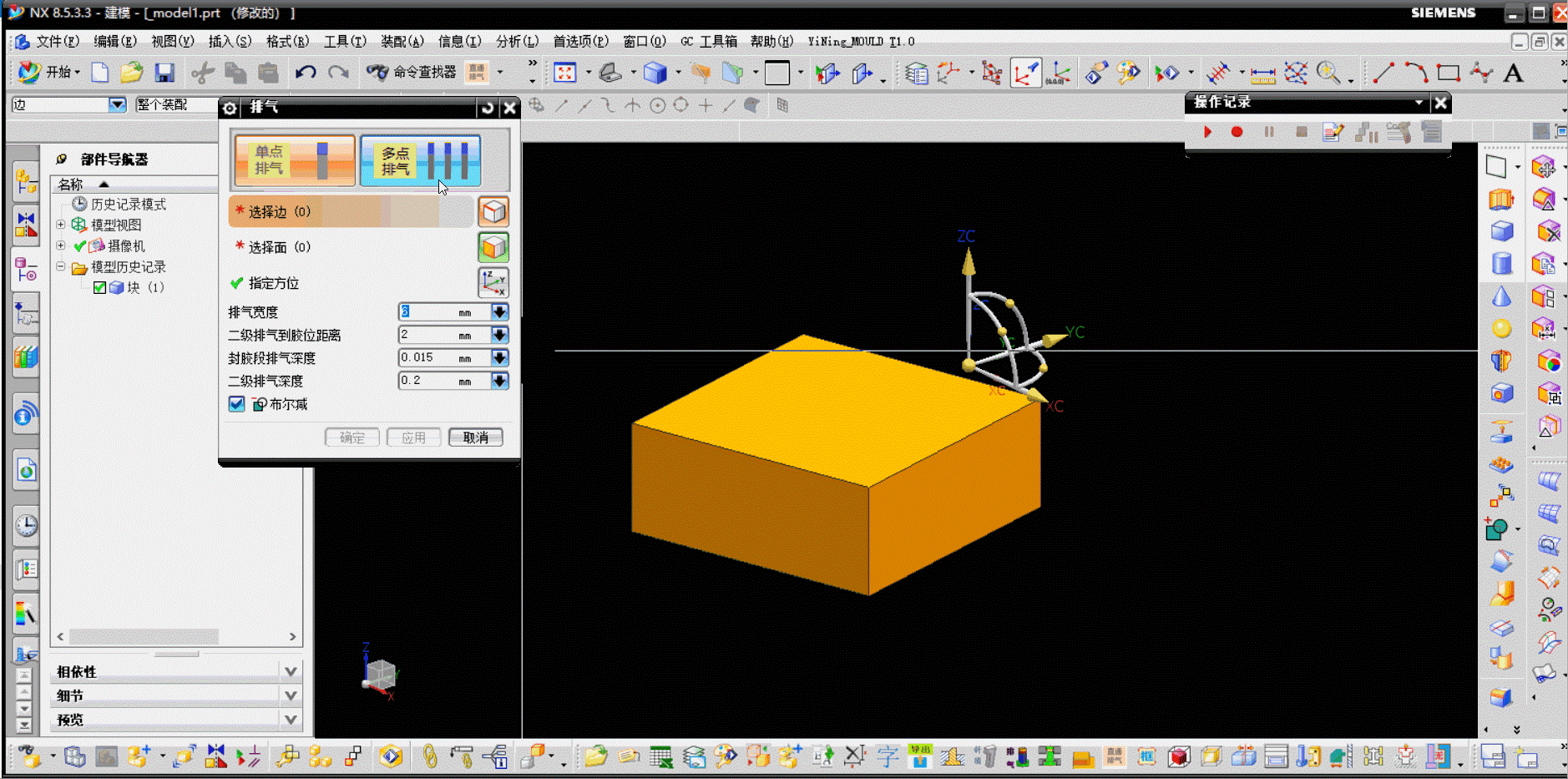The image size is (1568, 779).
Task: Open the history clock sidebar tab icon
Action: click(27, 525)
